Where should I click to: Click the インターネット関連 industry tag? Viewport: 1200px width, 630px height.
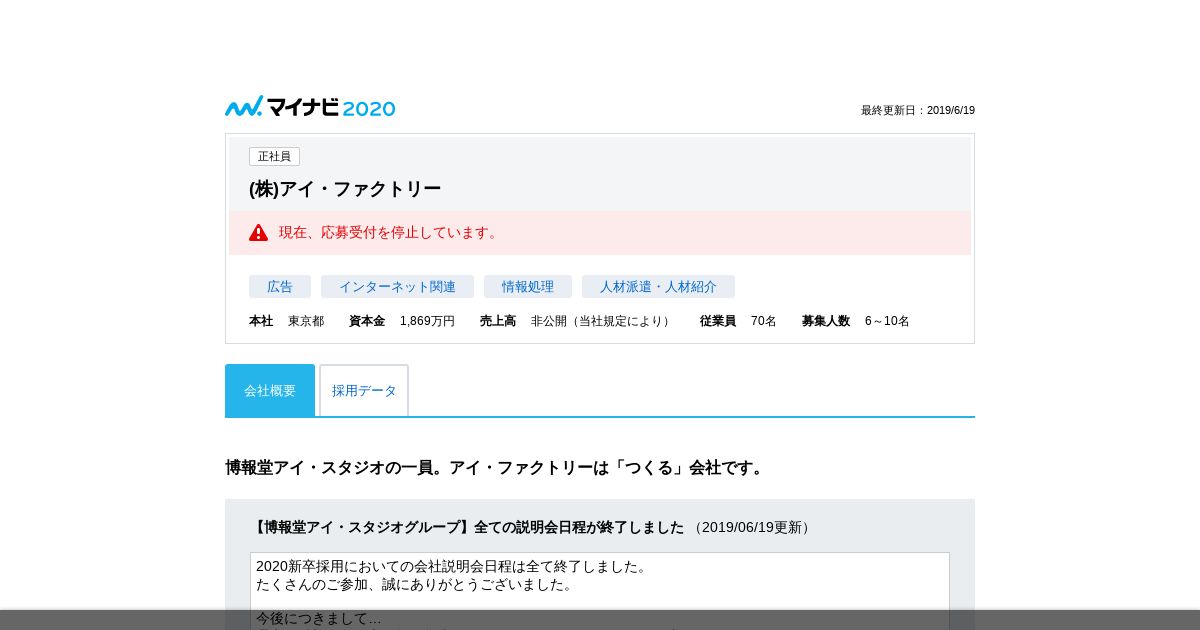[397, 286]
